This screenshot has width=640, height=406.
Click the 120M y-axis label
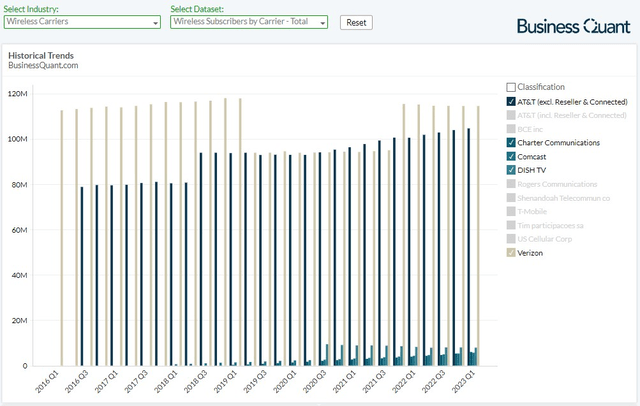[18, 94]
